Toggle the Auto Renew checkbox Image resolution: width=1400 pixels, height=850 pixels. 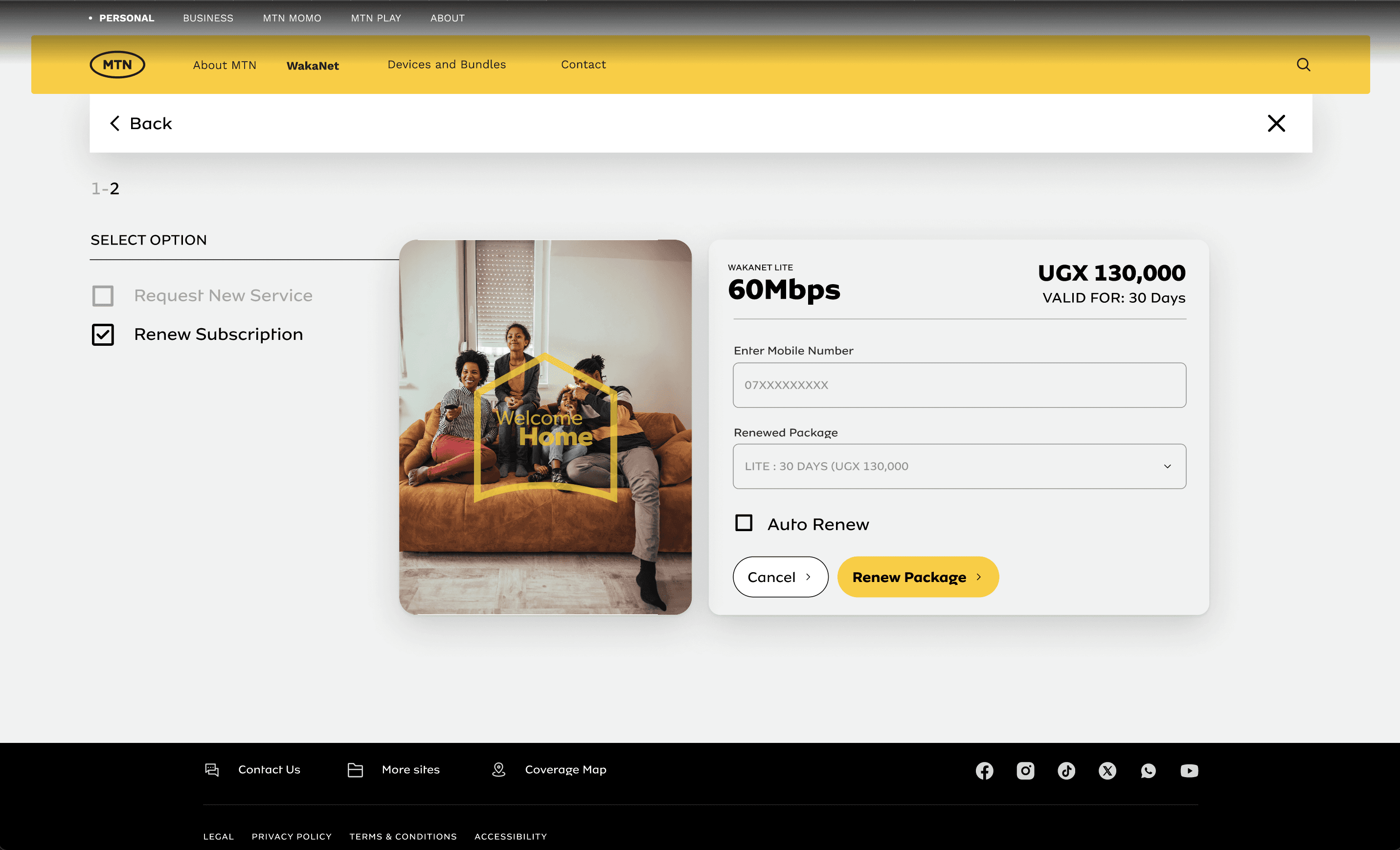point(745,522)
